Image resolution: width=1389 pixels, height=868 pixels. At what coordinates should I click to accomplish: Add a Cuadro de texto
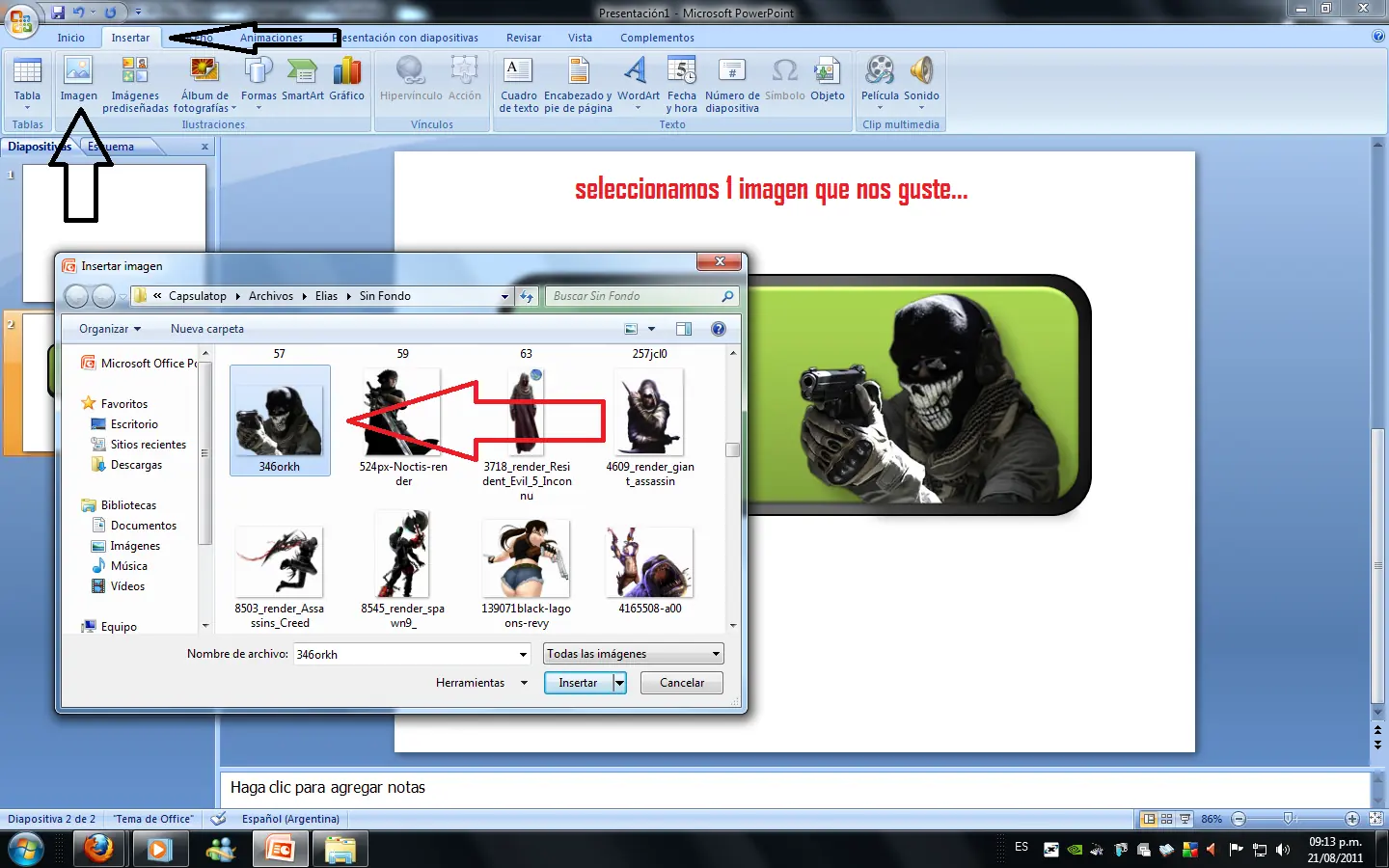pyautogui.click(x=519, y=84)
